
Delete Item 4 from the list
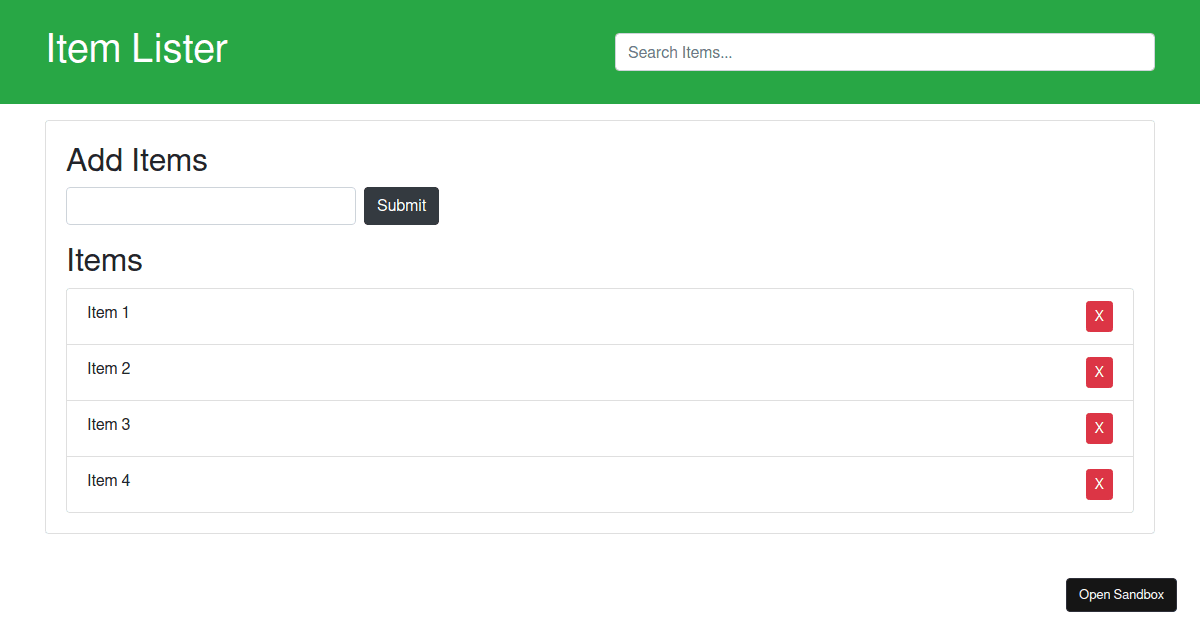click(x=1099, y=484)
